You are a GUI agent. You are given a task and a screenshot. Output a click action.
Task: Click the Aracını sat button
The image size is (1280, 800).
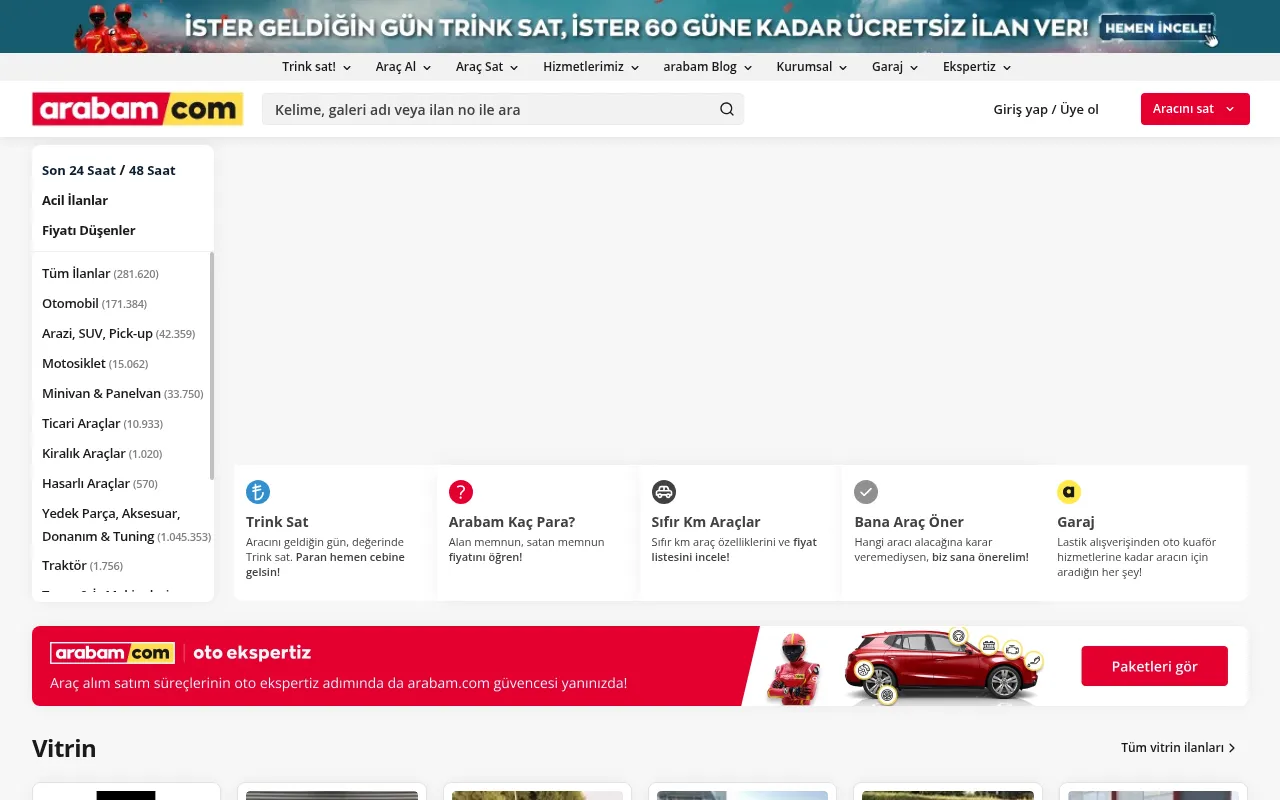pyautogui.click(x=1195, y=109)
